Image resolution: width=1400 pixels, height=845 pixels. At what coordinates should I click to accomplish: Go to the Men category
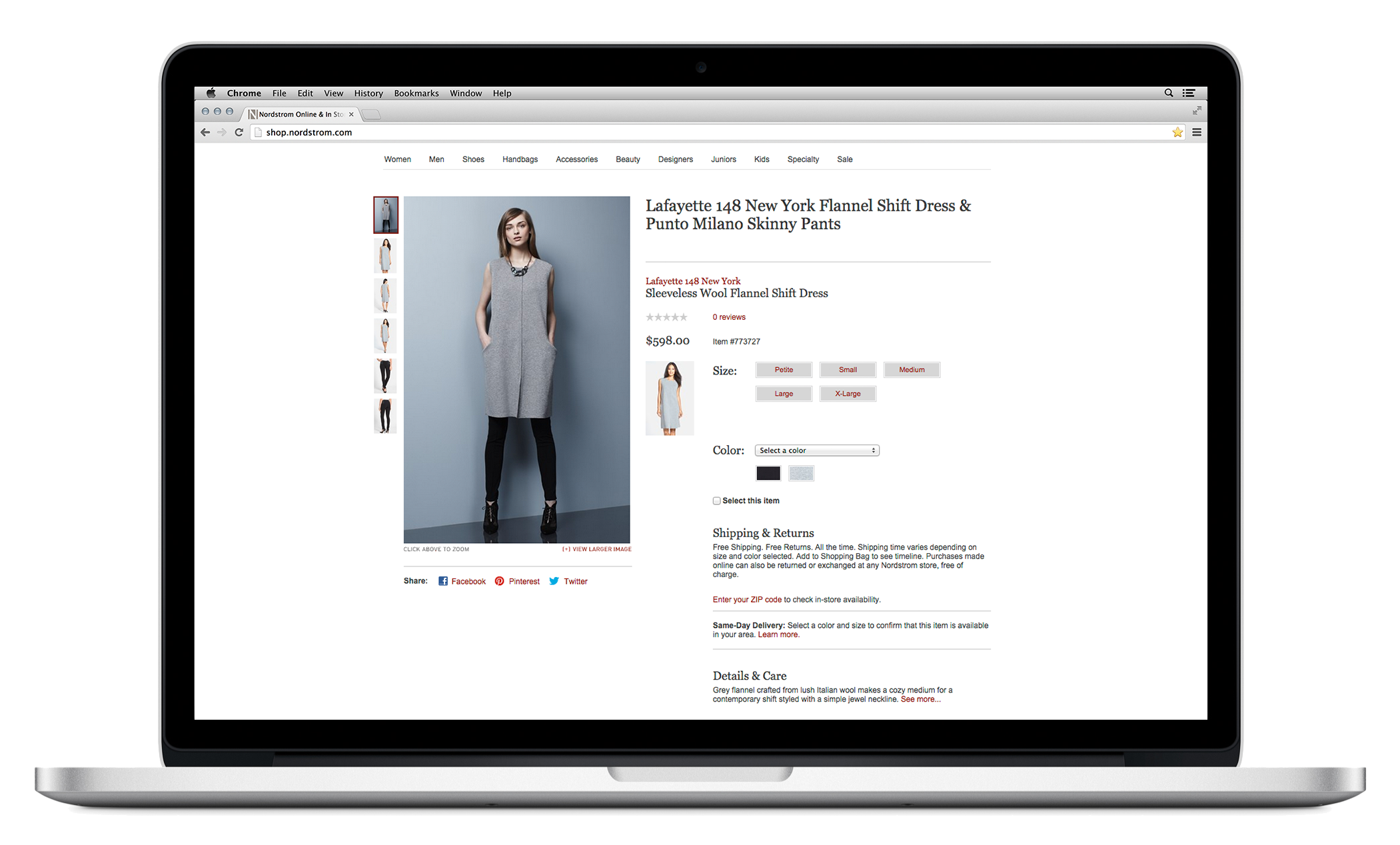pyautogui.click(x=436, y=159)
